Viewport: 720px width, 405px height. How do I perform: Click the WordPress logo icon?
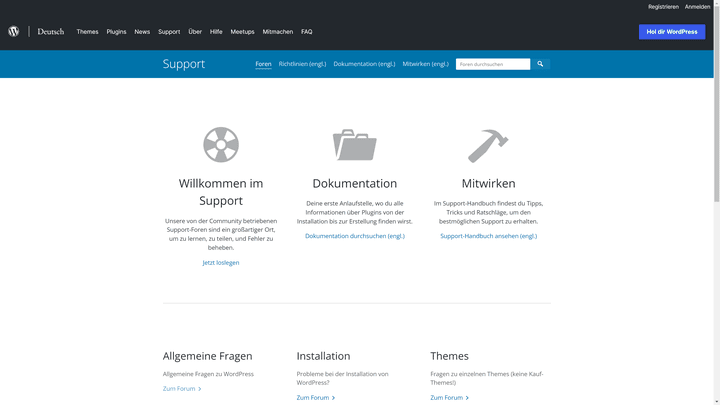click(x=14, y=32)
